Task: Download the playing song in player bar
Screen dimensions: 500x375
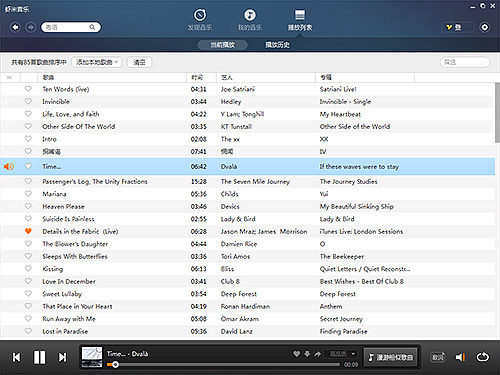Action: [x=307, y=354]
